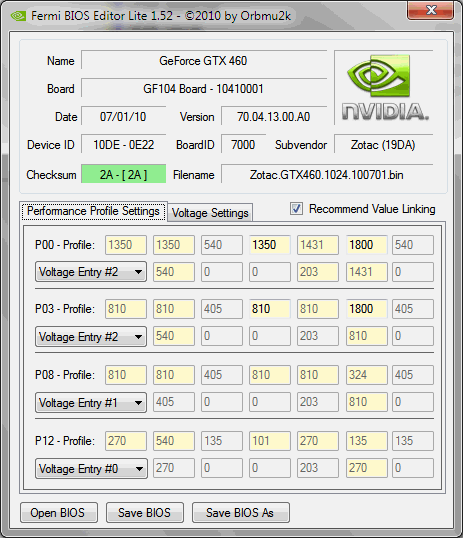Switch to the Voltage Settings tab
Viewport: 463px width, 538px height.
[210, 213]
